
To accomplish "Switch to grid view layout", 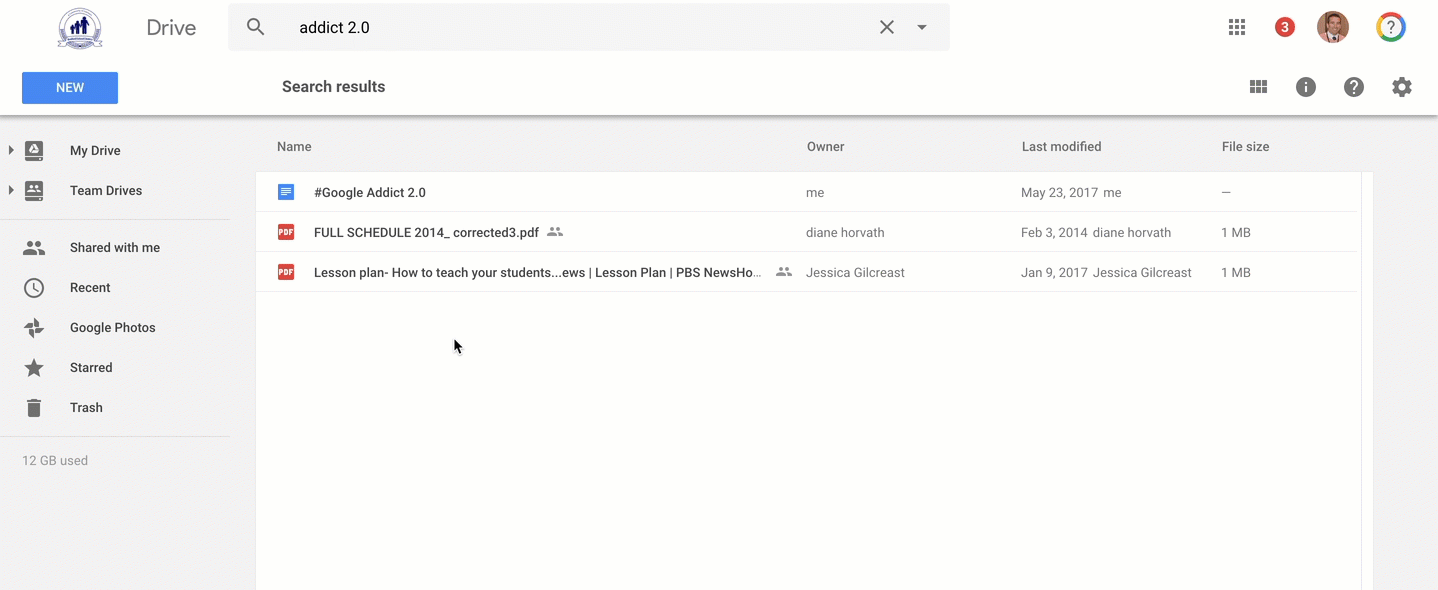I will pyautogui.click(x=1258, y=87).
